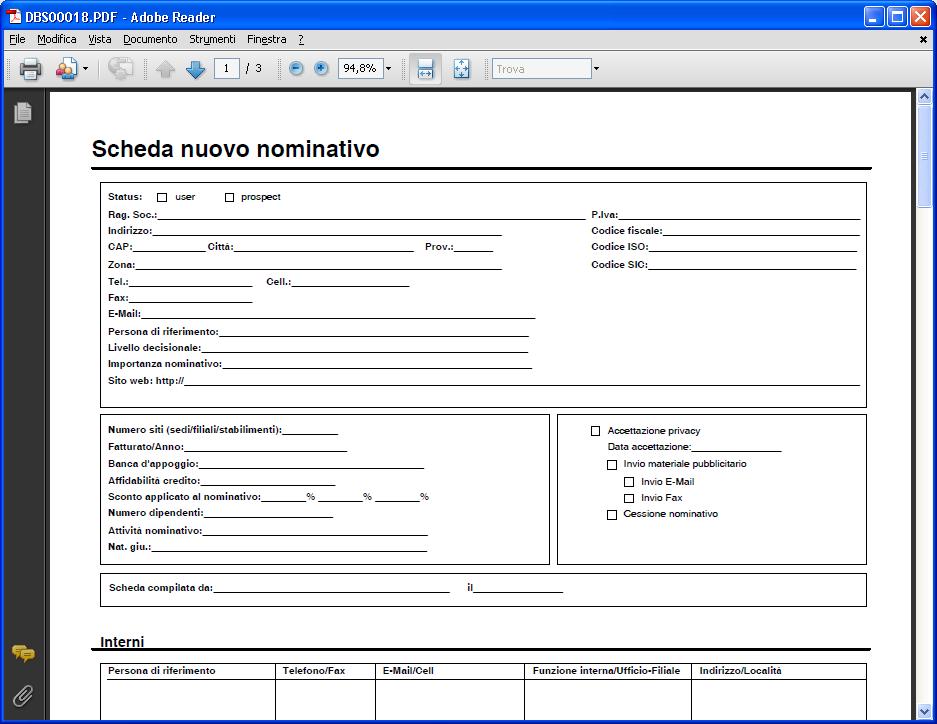Open the Finestra menu
This screenshot has width=937, height=724.
click(x=267, y=39)
